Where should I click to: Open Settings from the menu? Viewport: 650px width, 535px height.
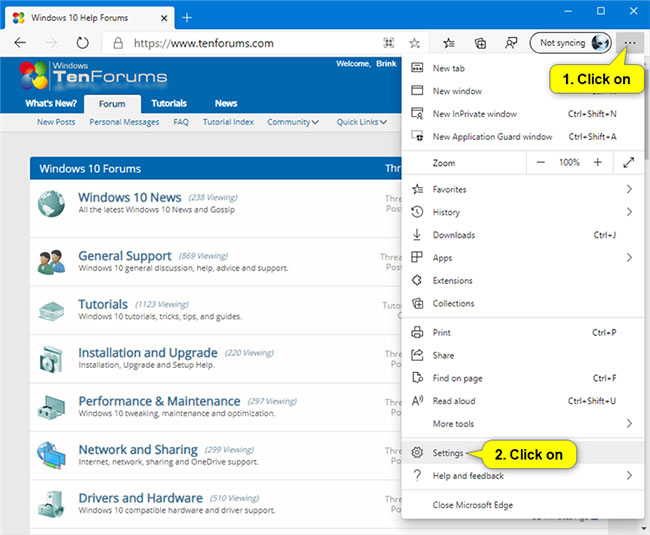(x=522, y=453)
